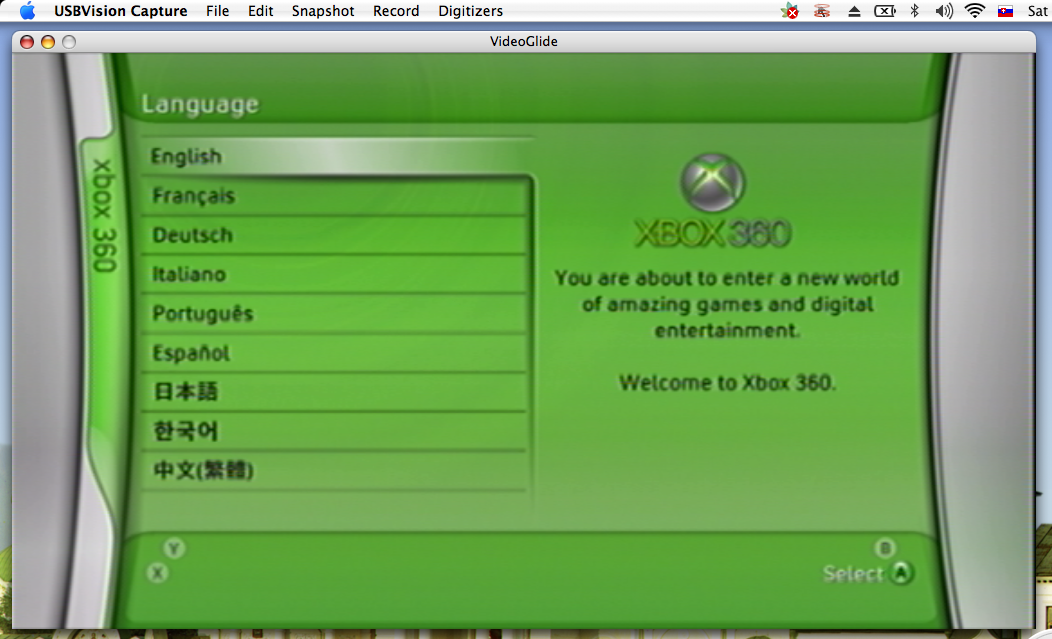Click the Select label text
1052x639 pixels.
[x=853, y=574]
